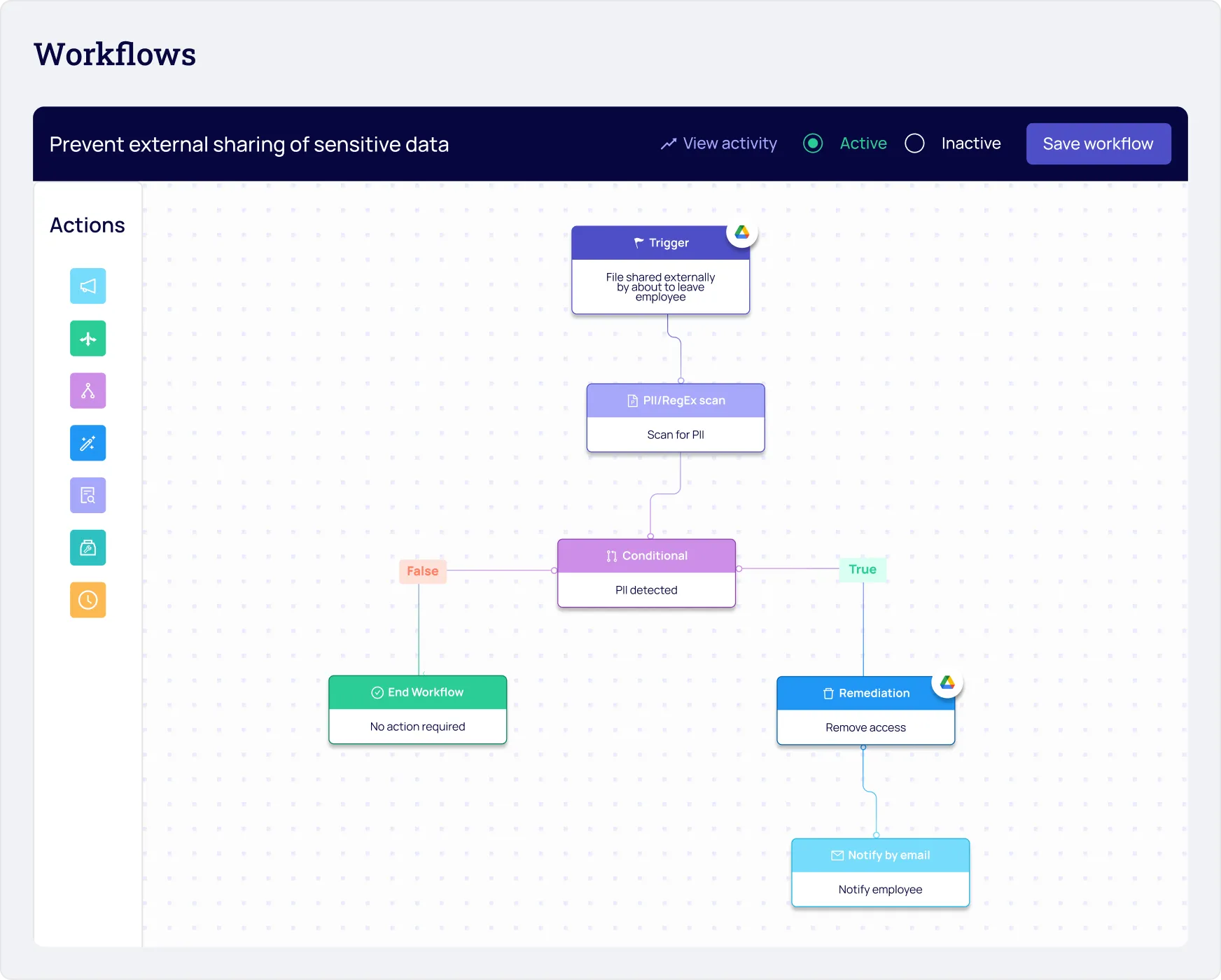Select the True branch label
Image resolution: width=1221 pixels, height=980 pixels.
click(863, 569)
